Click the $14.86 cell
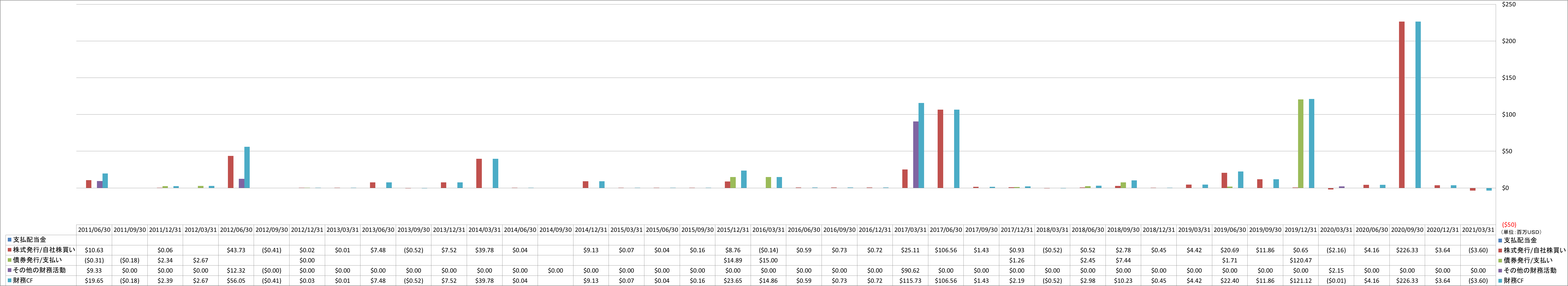This screenshot has width=1568, height=286. pos(768,280)
